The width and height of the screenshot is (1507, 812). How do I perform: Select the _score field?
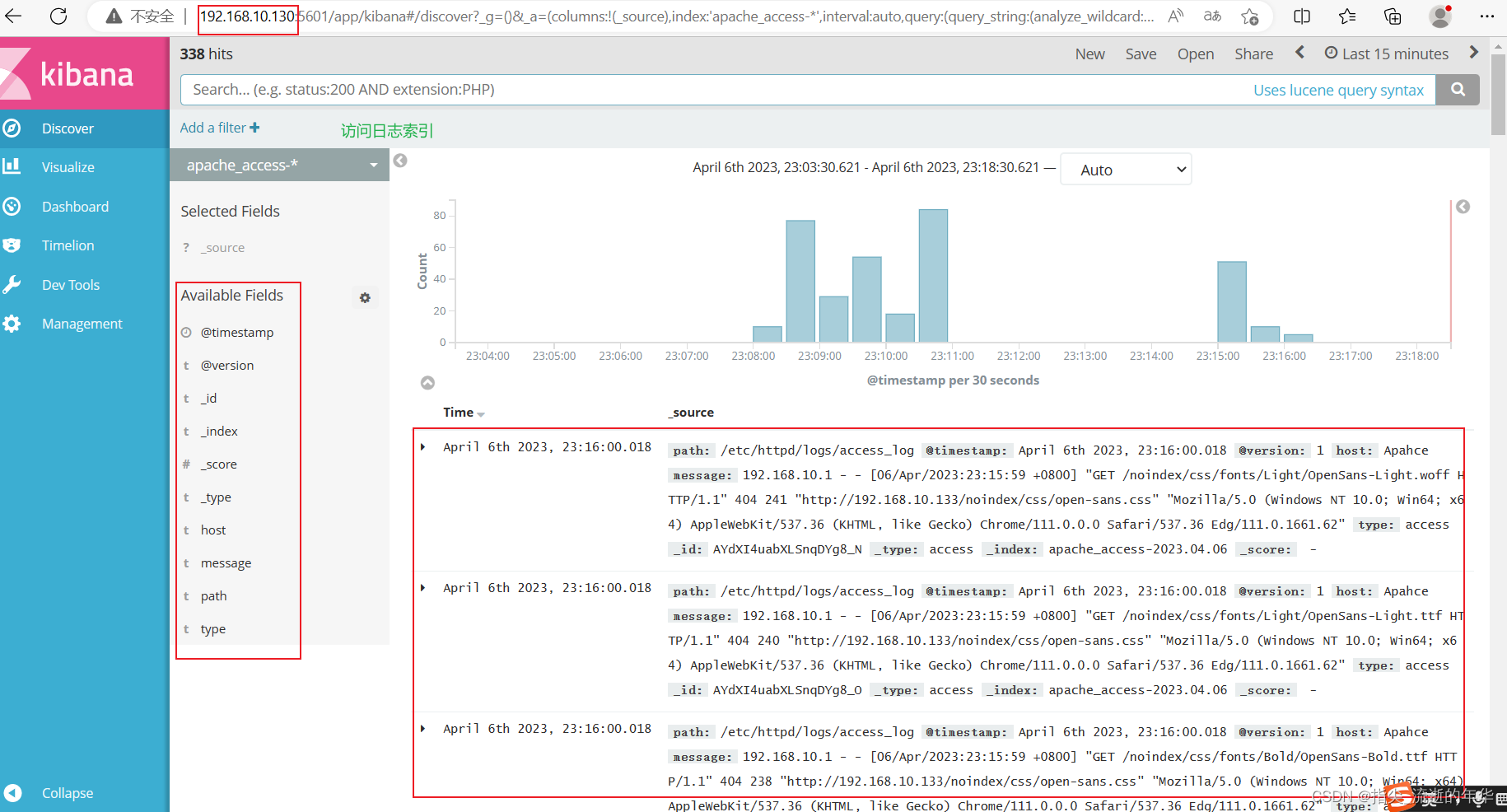(x=219, y=464)
